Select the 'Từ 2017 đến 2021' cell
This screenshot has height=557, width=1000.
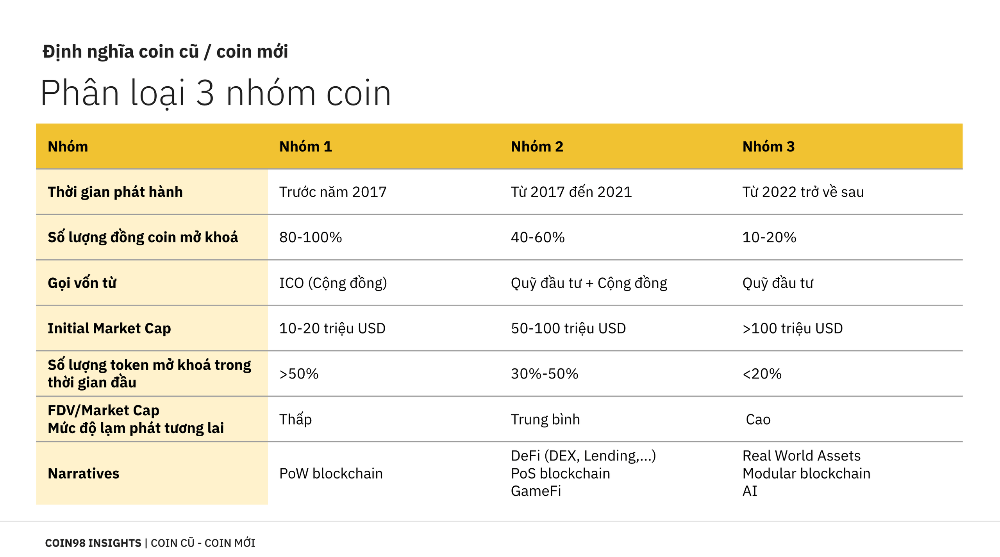click(571, 192)
